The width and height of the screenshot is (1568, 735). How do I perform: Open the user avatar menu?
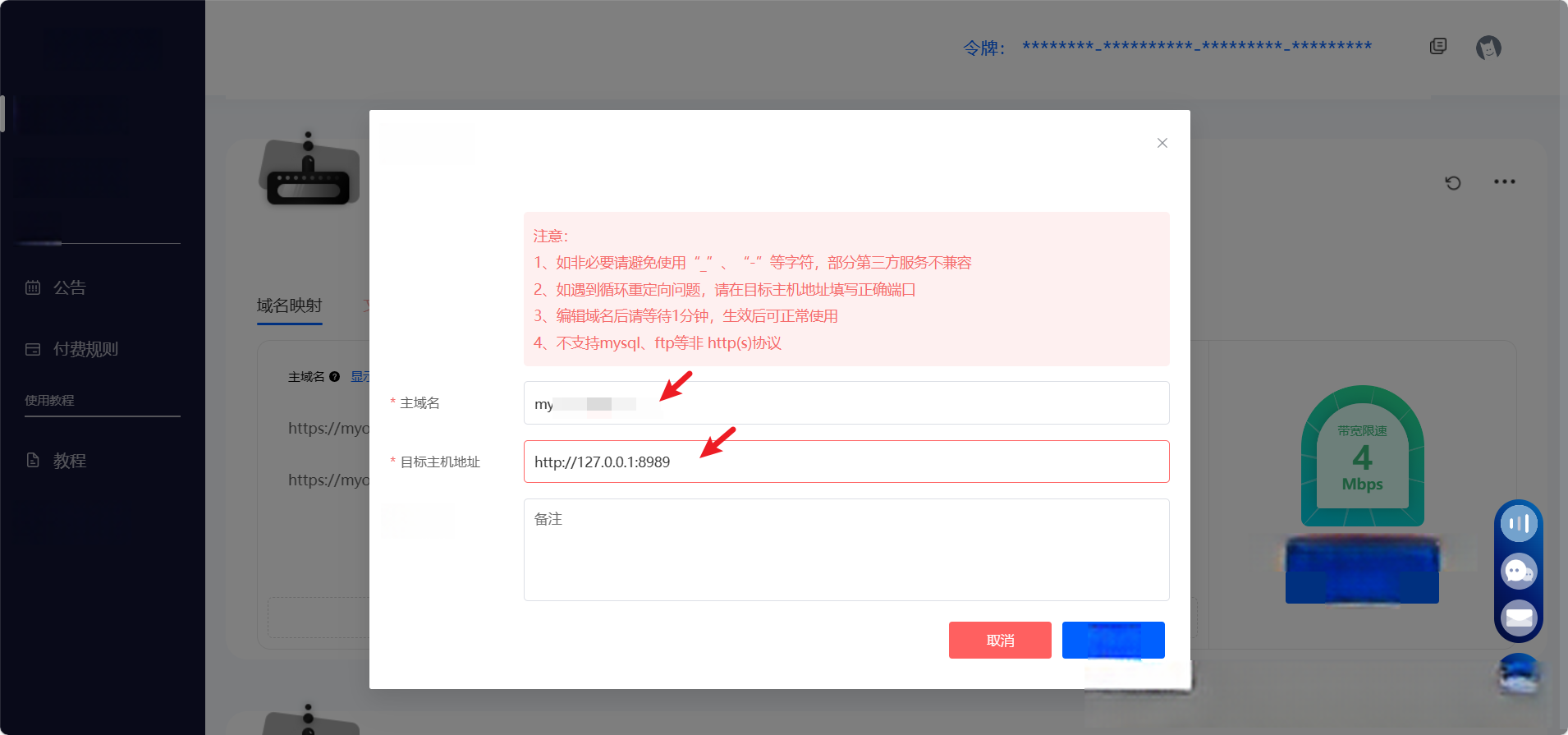pyautogui.click(x=1488, y=48)
